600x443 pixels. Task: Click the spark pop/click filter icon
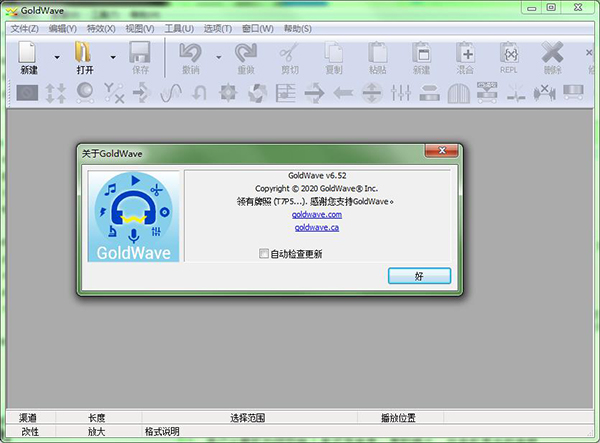click(x=516, y=93)
